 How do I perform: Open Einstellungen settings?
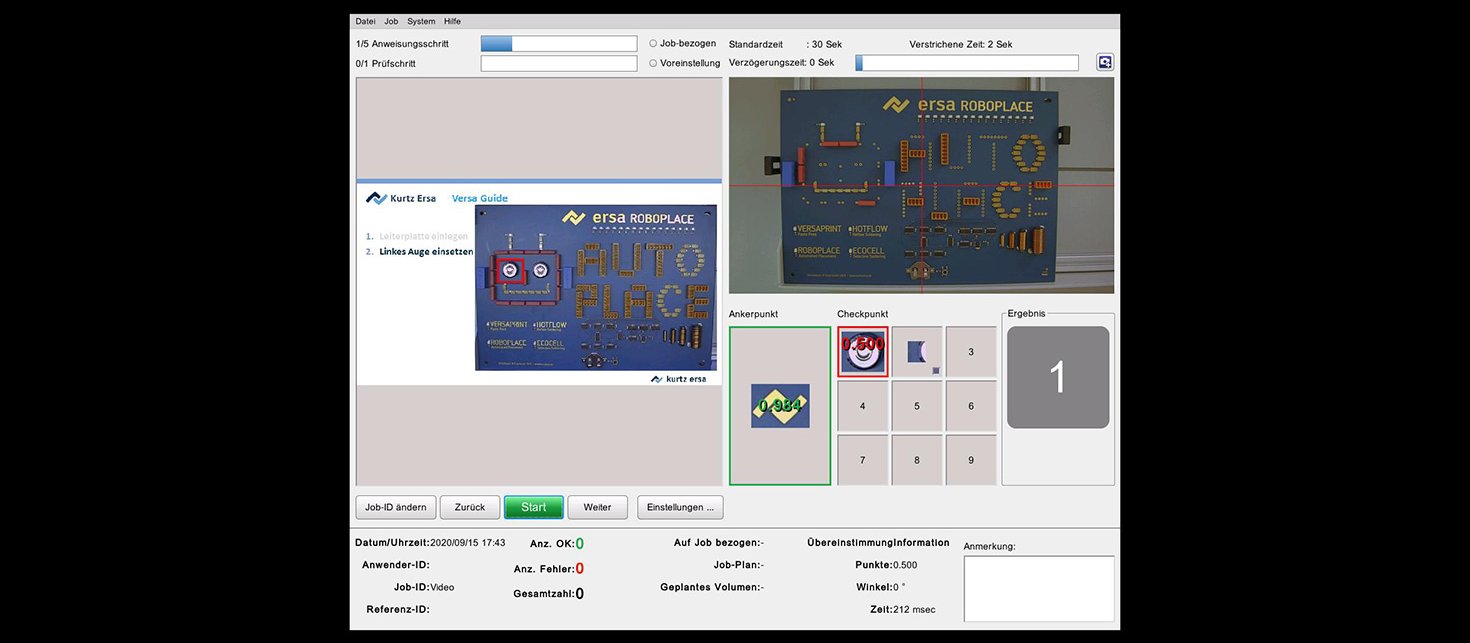[680, 507]
